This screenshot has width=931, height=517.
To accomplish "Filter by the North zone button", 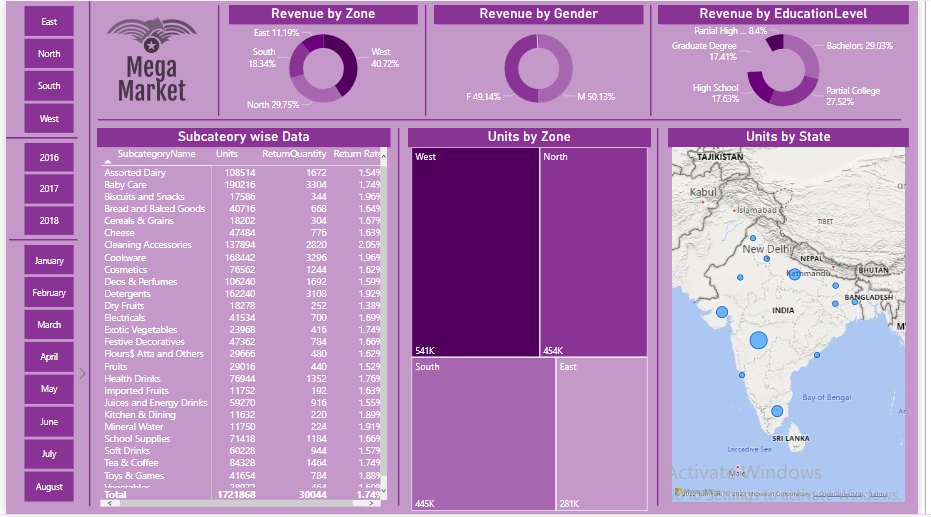I will click(x=49, y=54).
